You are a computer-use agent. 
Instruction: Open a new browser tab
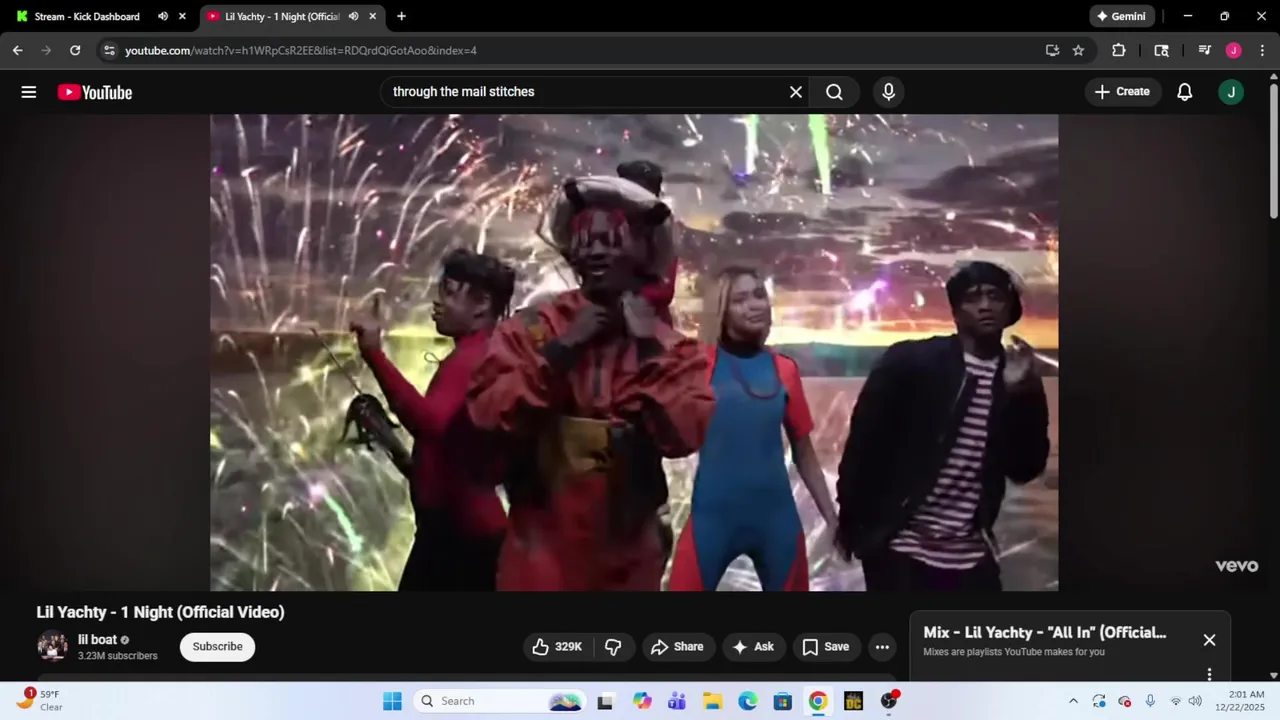click(401, 16)
